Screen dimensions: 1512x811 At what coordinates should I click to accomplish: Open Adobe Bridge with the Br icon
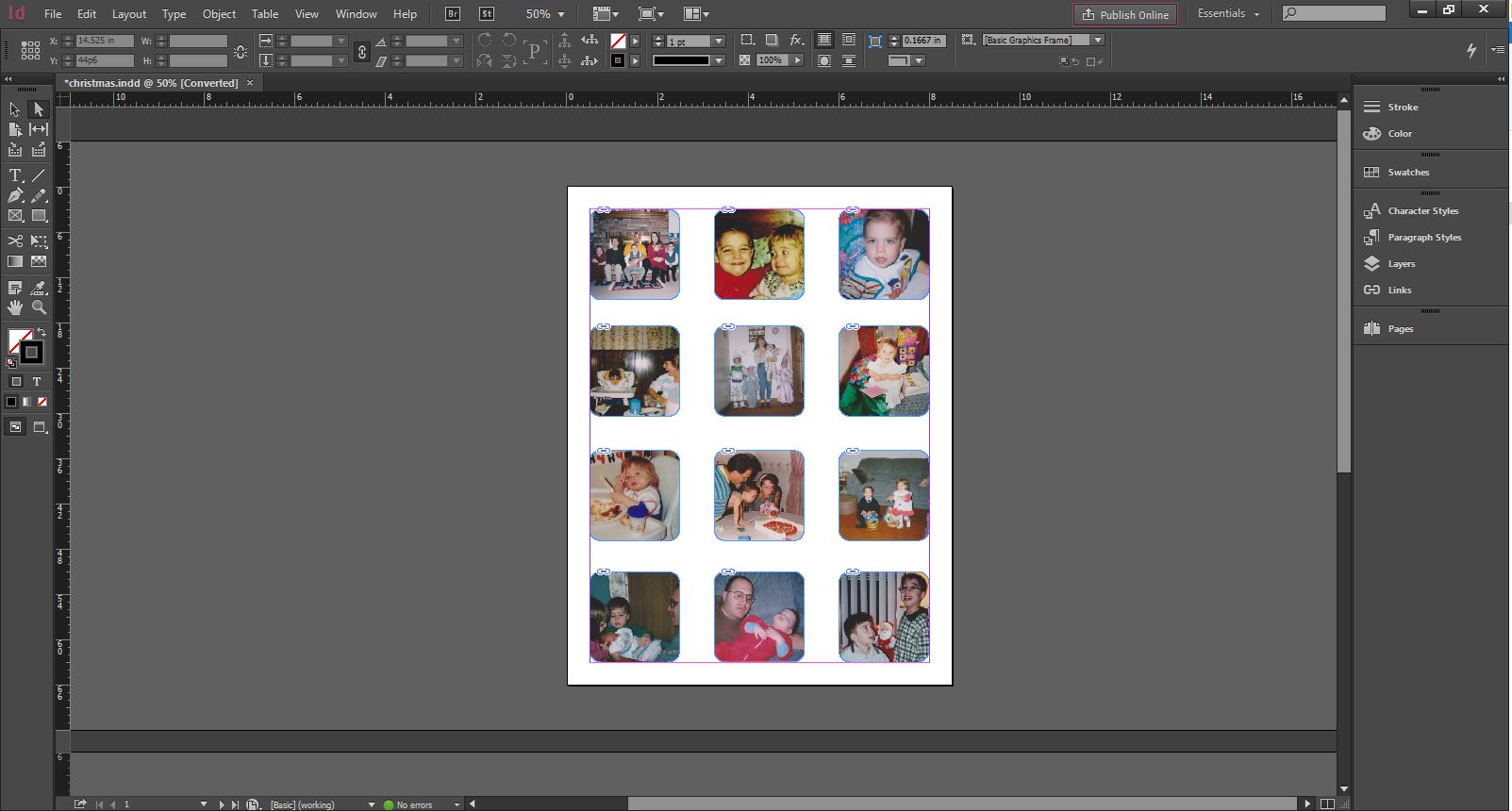(x=453, y=14)
